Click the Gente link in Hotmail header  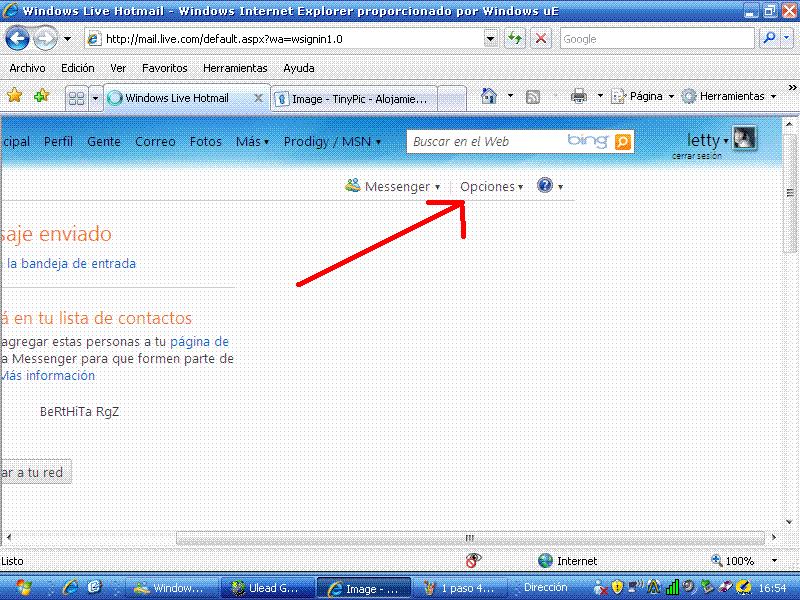104,141
